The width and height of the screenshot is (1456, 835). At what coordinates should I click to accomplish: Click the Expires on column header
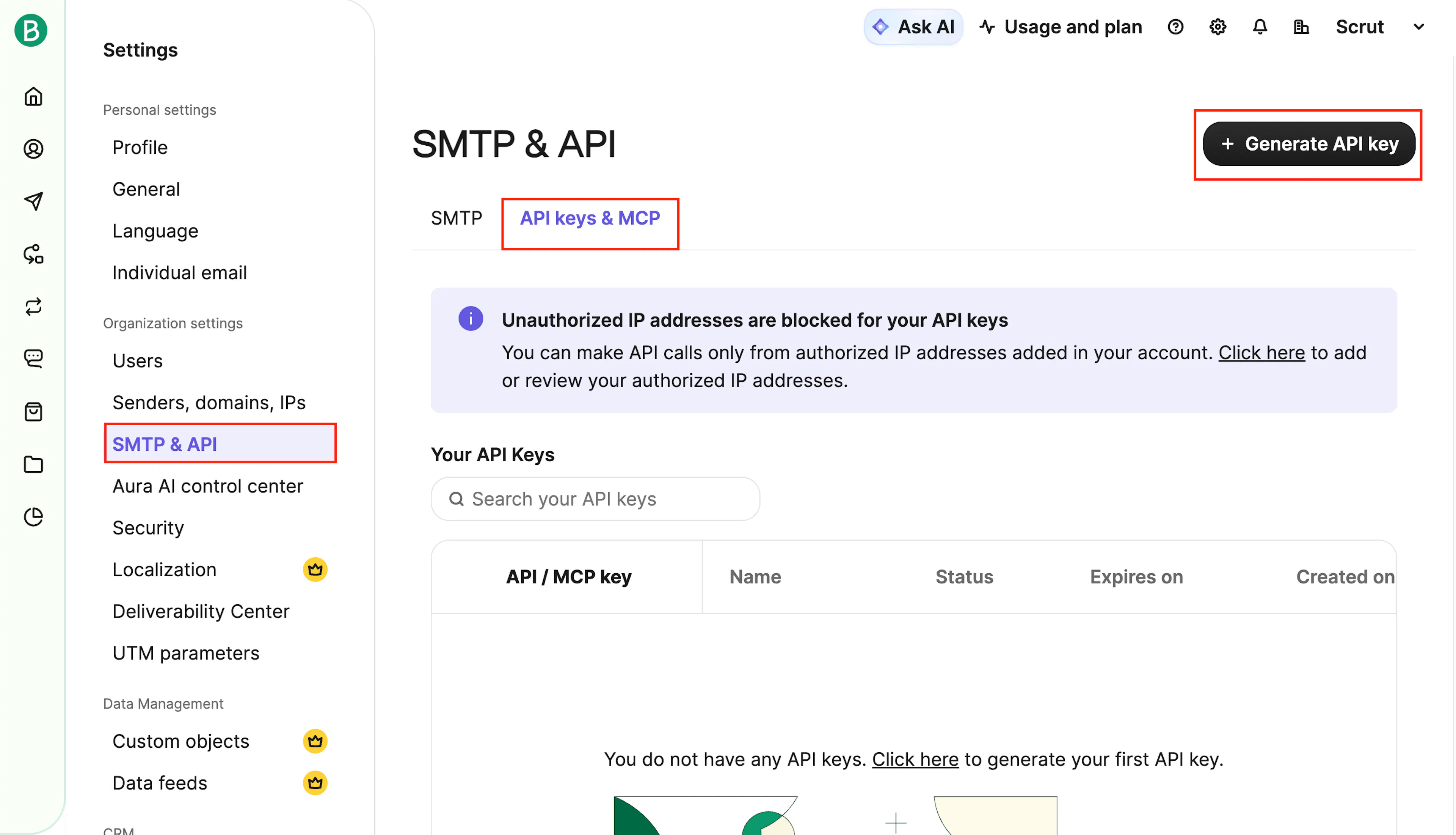[1136, 576]
